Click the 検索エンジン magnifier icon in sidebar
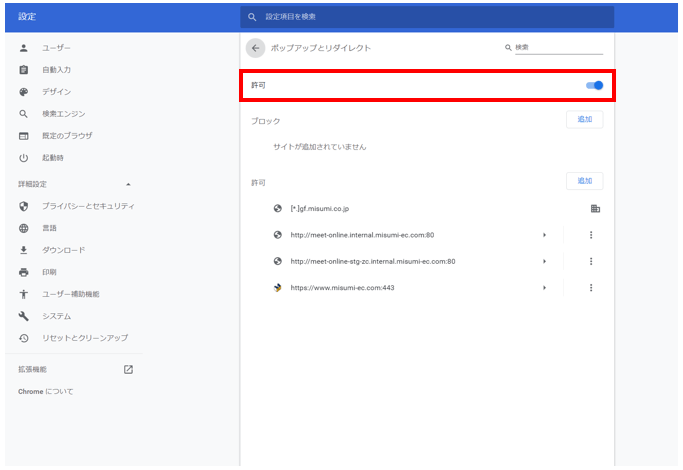683x470 pixels. (x=24, y=114)
